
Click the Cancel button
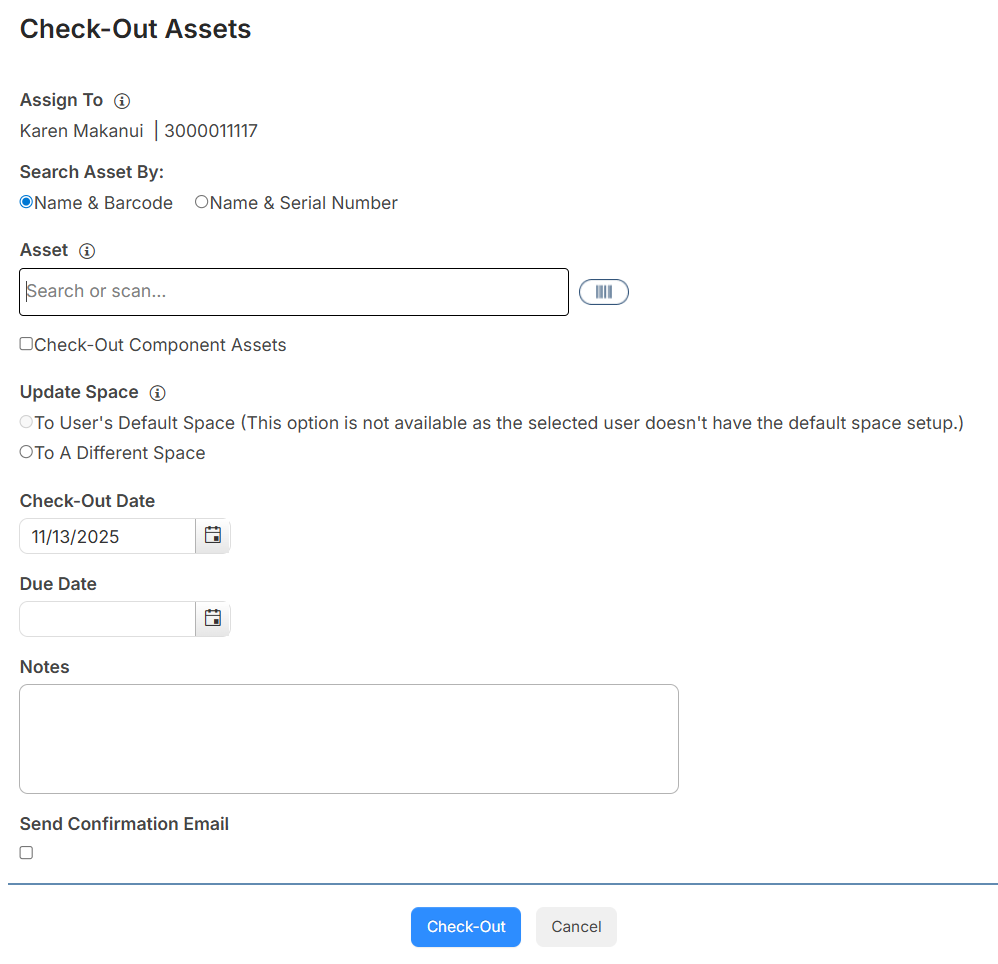pos(576,927)
